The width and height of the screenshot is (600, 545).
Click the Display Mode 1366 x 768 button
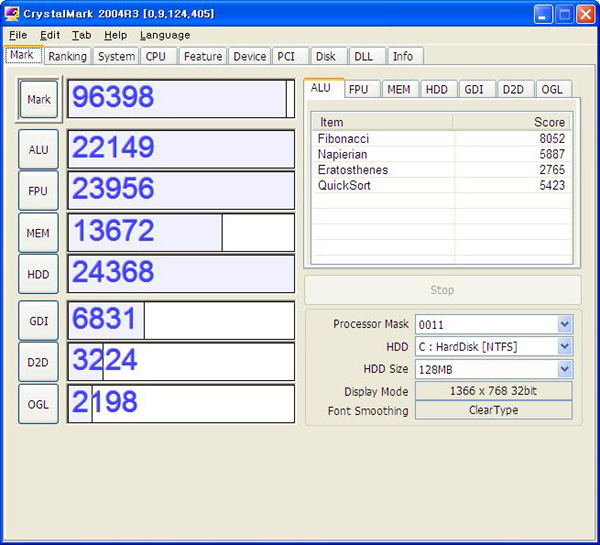tap(494, 391)
